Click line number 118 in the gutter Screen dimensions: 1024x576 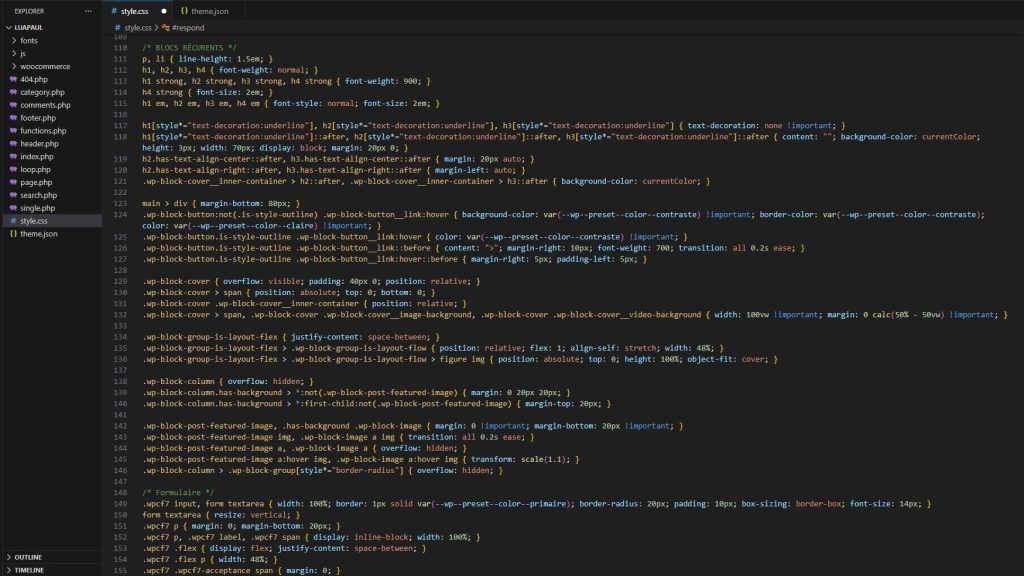[x=120, y=136]
